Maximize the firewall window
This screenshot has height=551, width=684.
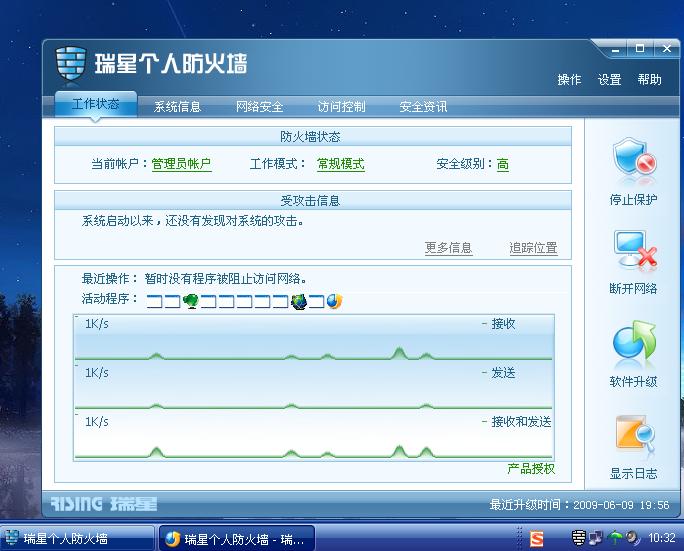coord(640,48)
